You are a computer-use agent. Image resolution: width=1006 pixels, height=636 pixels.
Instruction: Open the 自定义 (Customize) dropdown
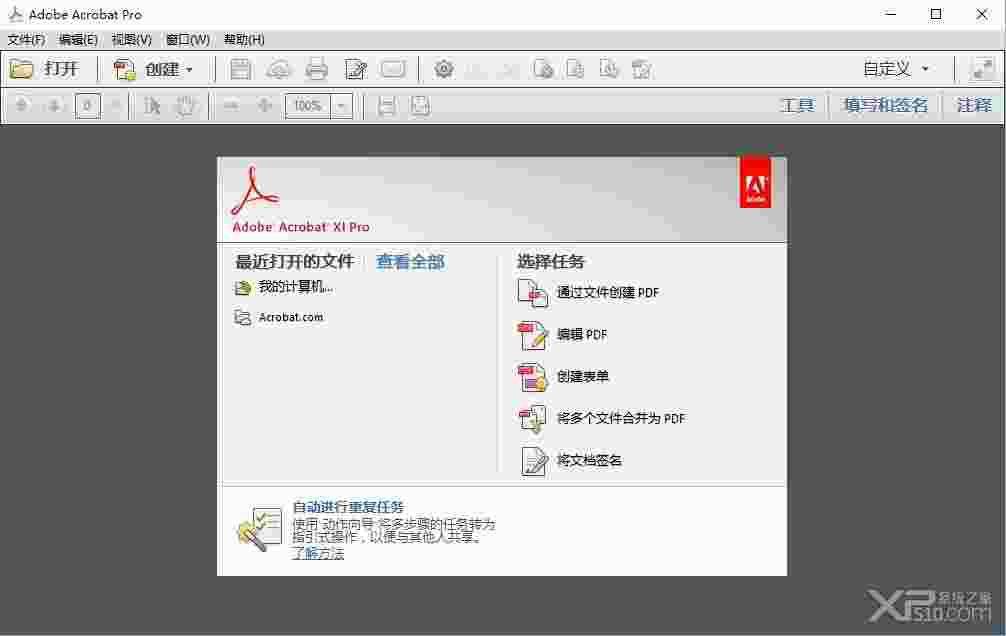click(x=896, y=69)
